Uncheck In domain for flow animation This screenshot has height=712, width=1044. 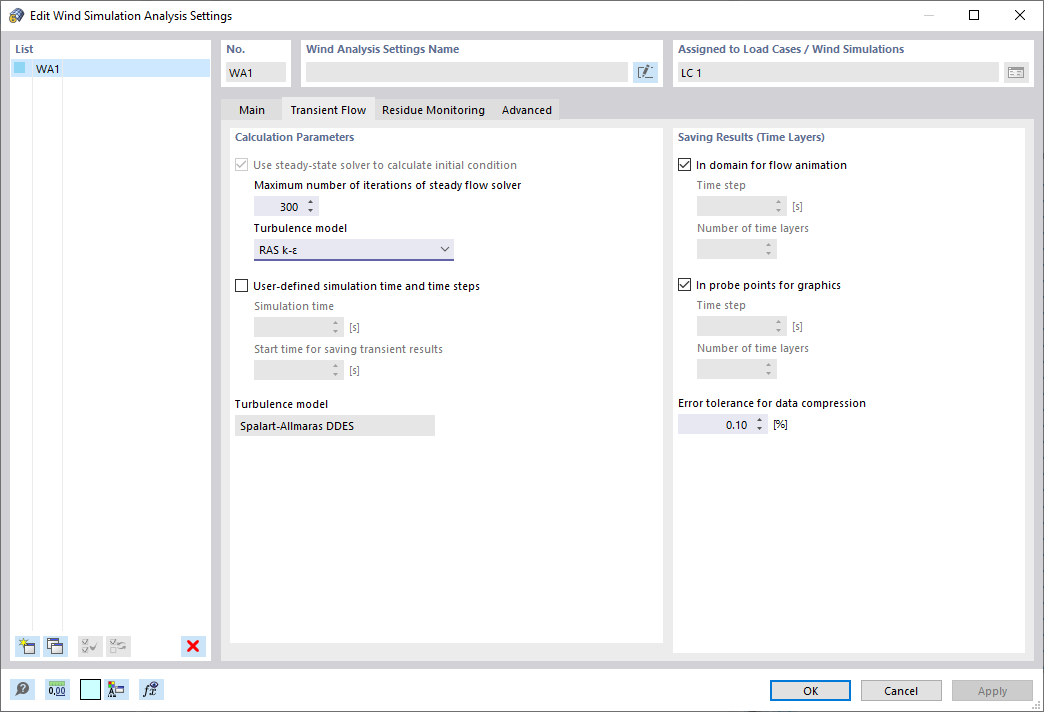click(684, 164)
